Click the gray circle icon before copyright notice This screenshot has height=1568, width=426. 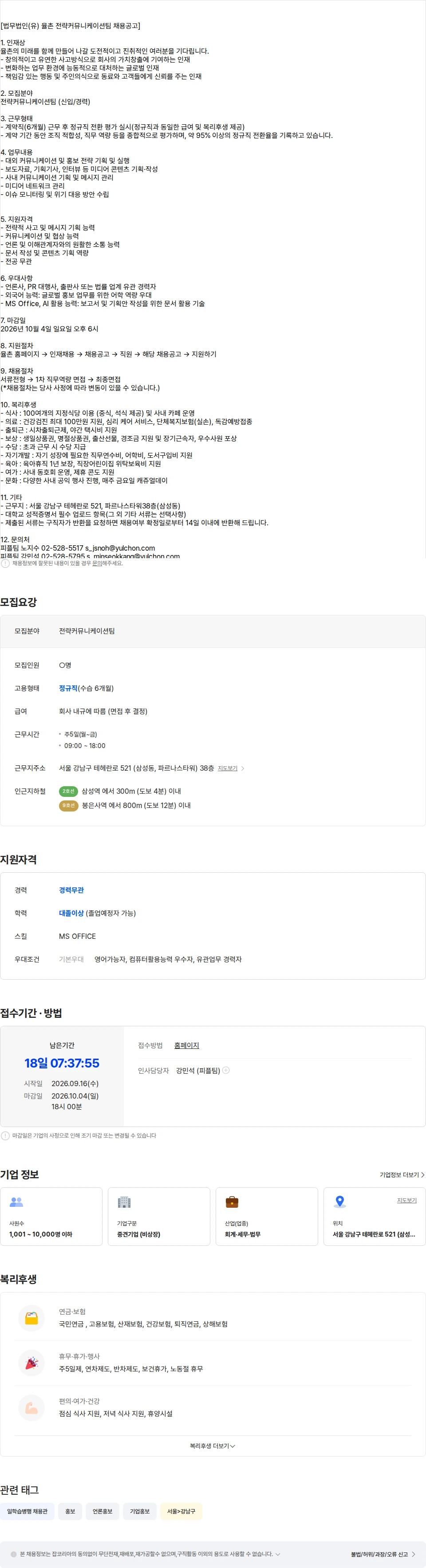[13, 1554]
